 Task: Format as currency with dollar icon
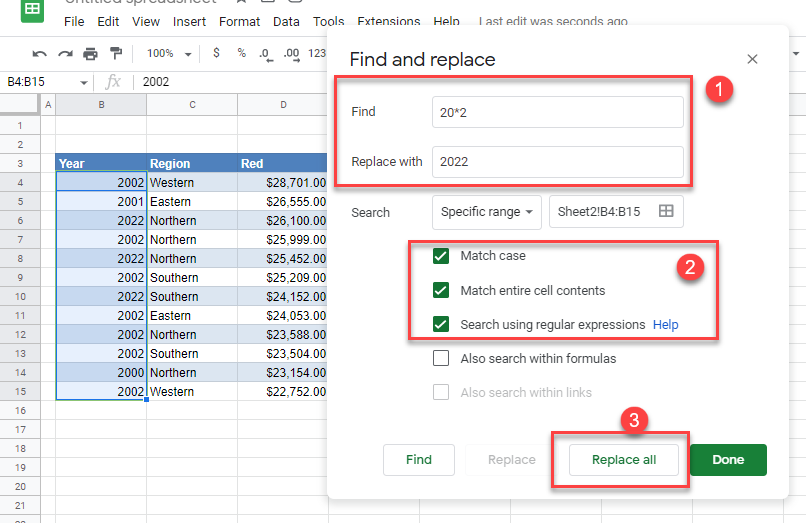[216, 54]
